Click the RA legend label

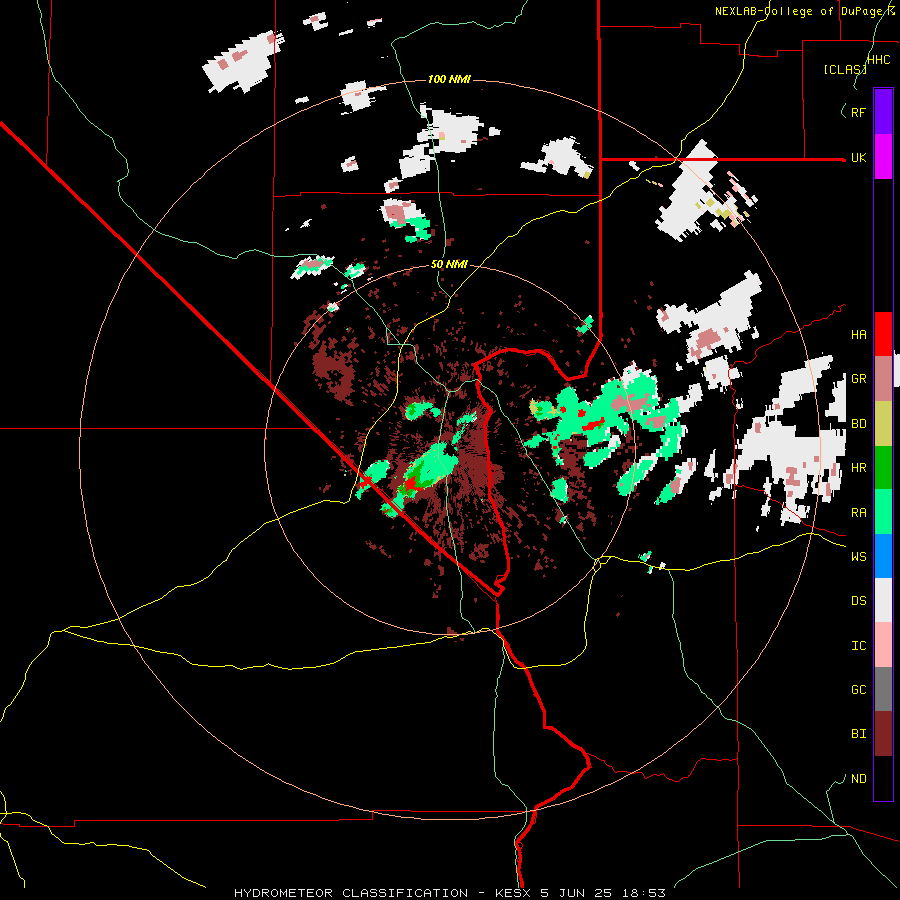(858, 513)
